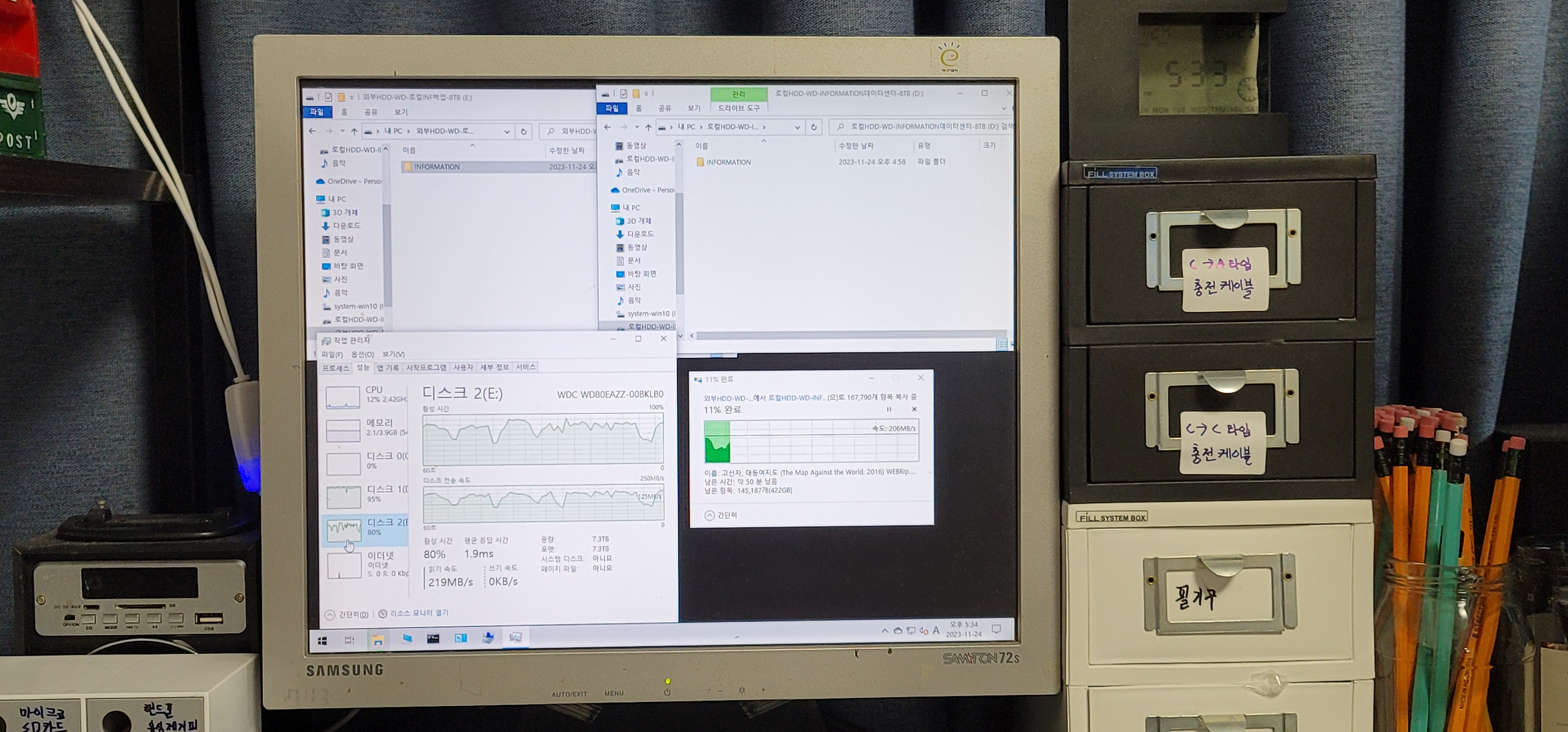Click the command prompt taskbar icon

[433, 638]
